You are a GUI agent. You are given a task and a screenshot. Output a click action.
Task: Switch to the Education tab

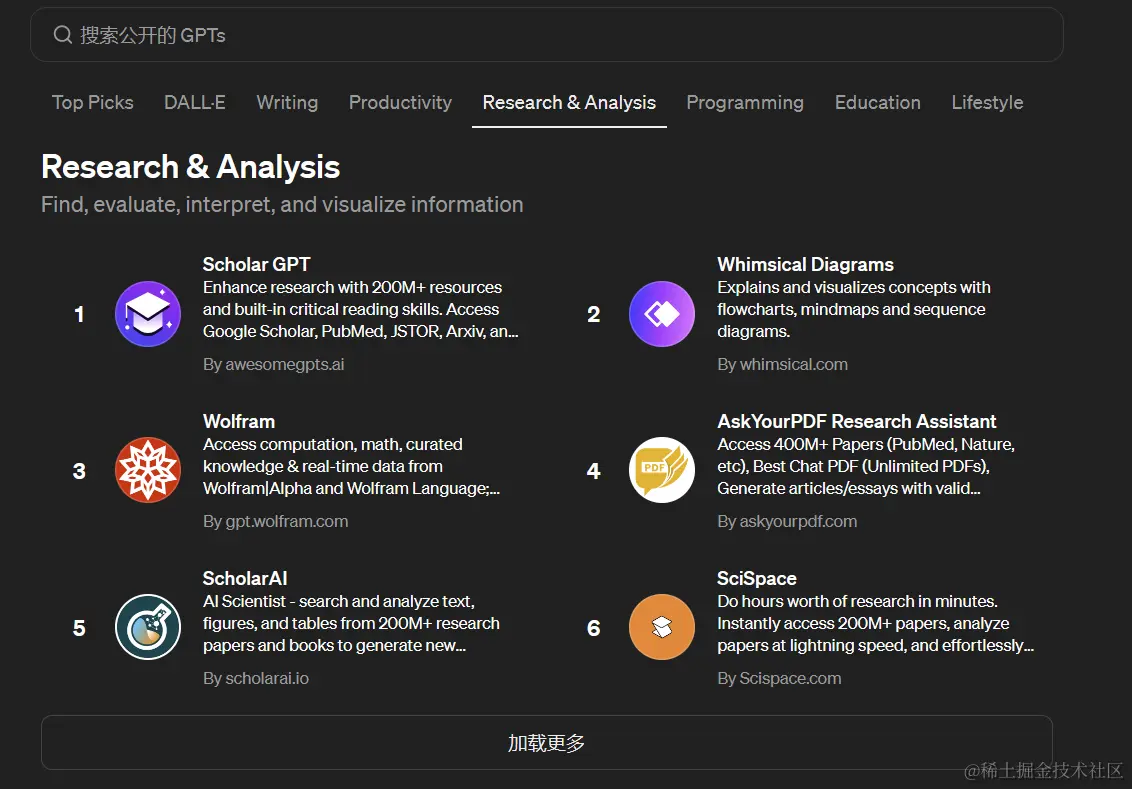878,103
